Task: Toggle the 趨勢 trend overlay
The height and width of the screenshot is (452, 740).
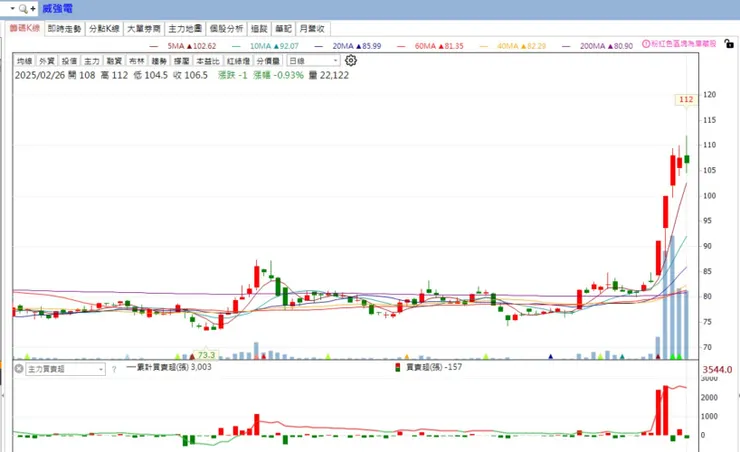Action: point(159,61)
